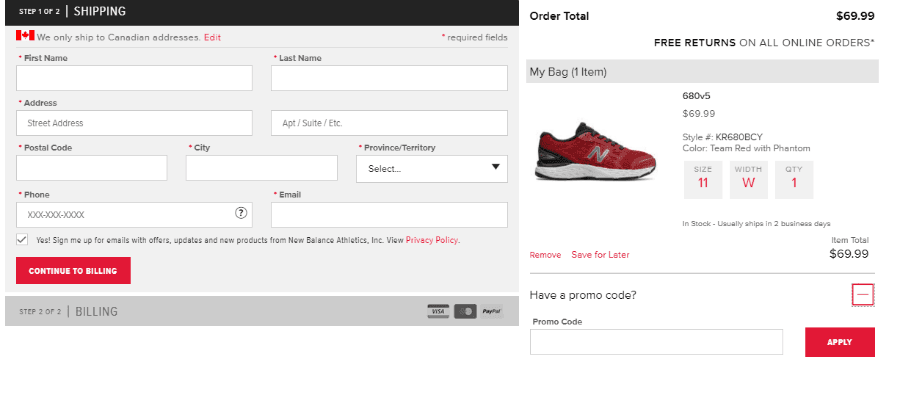This screenshot has height=395, width=900.
Task: Click the Phone number field
Action: pos(134,215)
